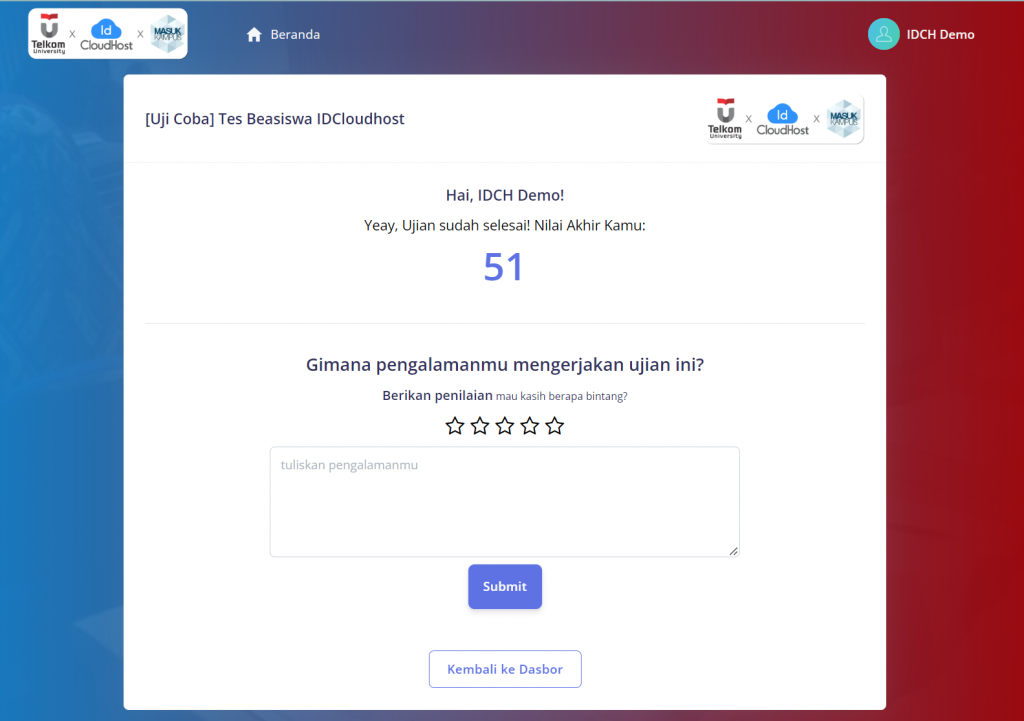Image resolution: width=1024 pixels, height=721 pixels.
Task: Click the IdCloudHost logo in the top header
Action: (106, 34)
